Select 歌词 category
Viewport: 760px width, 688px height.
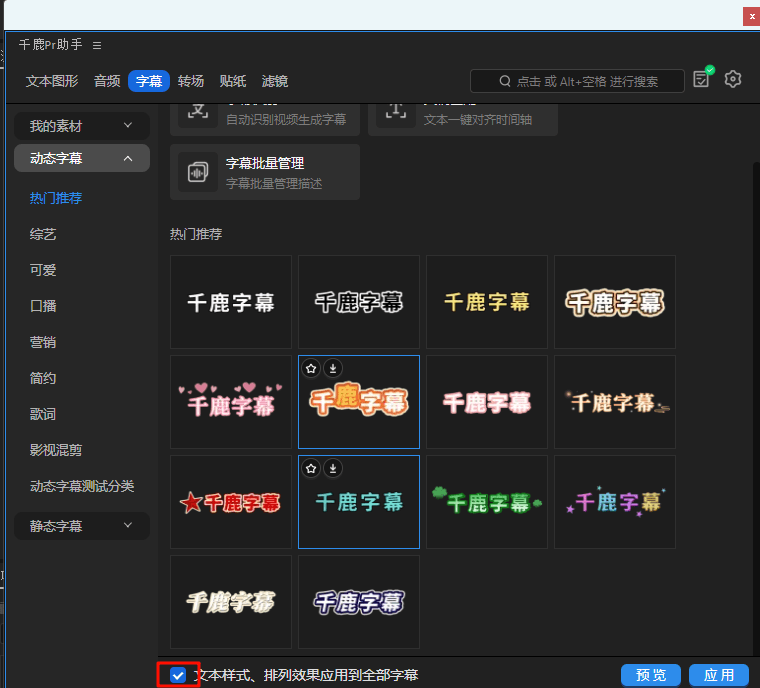43,414
